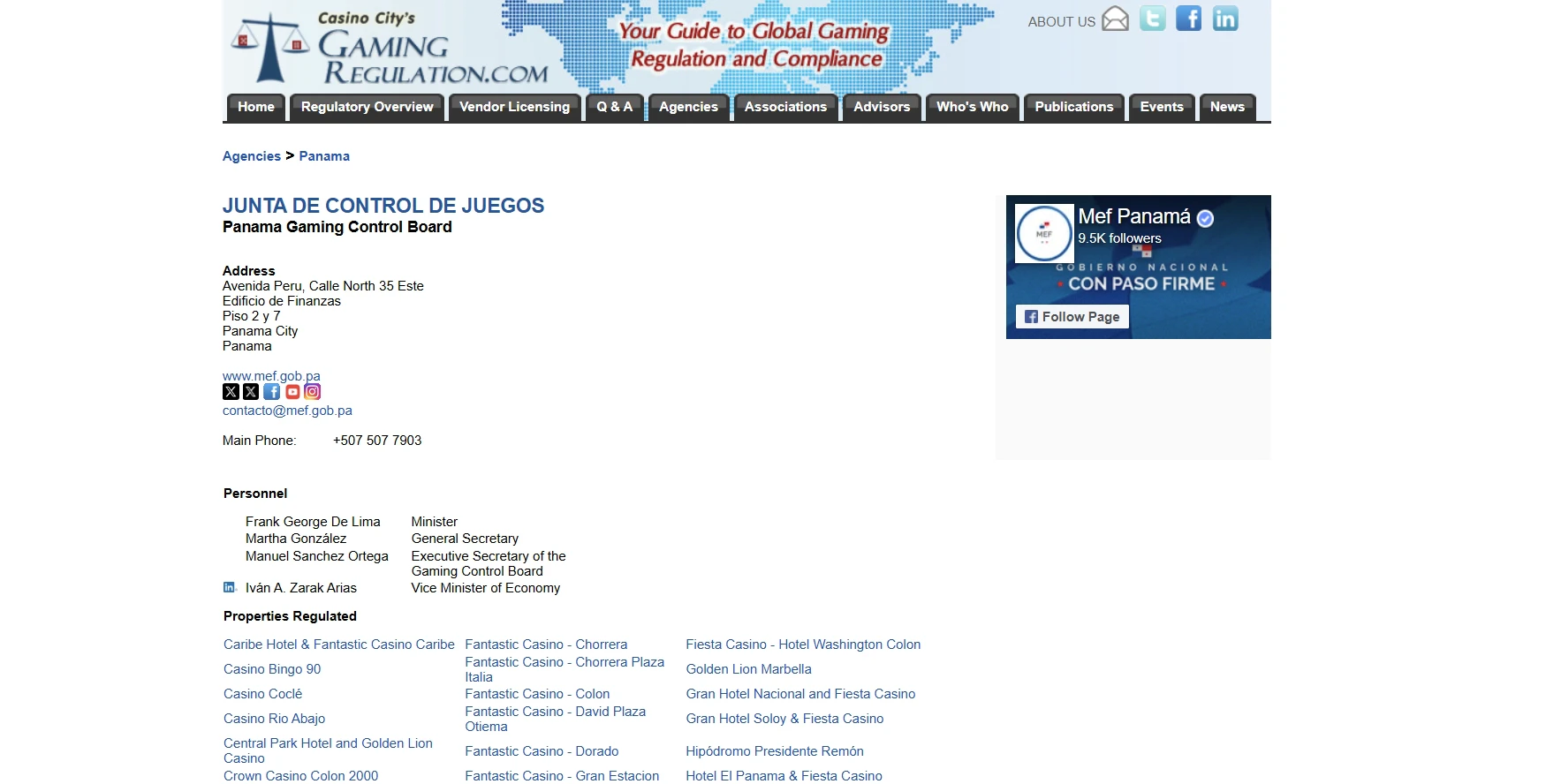1561x784 pixels.
Task: Open the Regulatory Overview nav tab
Action: [368, 107]
